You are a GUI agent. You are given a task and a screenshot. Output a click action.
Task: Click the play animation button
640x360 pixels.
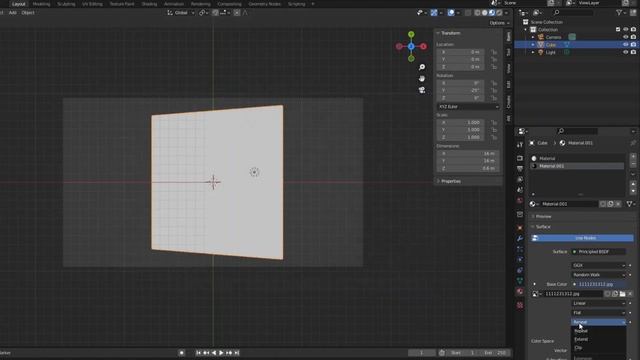coord(221,353)
